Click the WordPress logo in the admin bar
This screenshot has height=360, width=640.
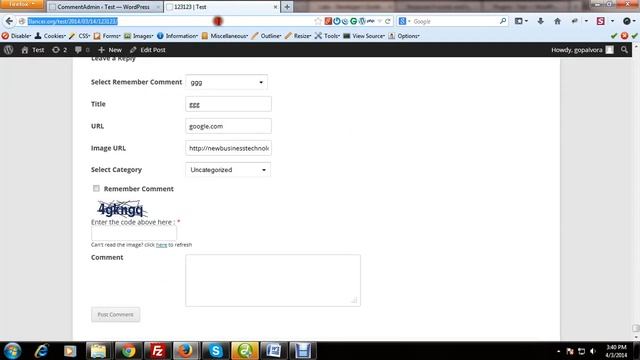[9, 50]
